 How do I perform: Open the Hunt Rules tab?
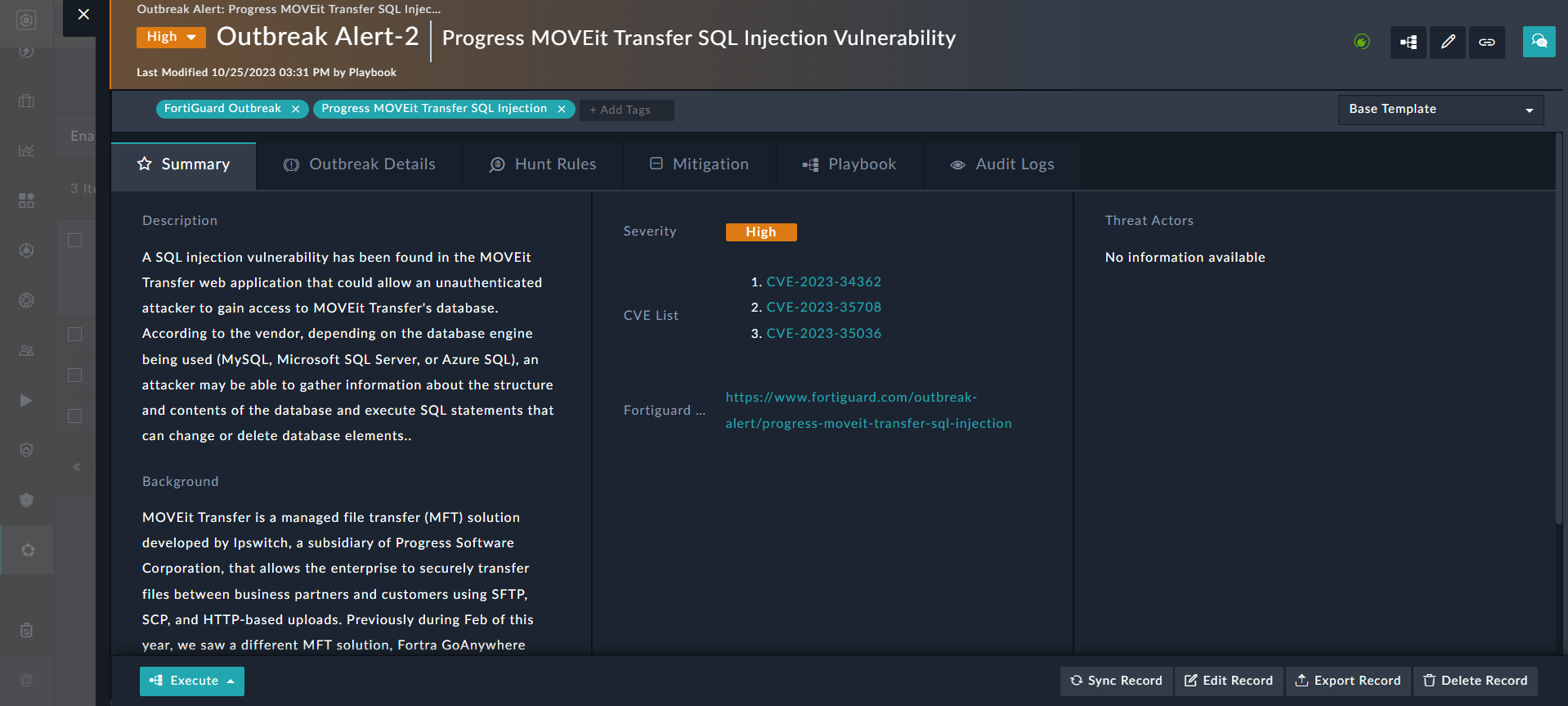543,166
